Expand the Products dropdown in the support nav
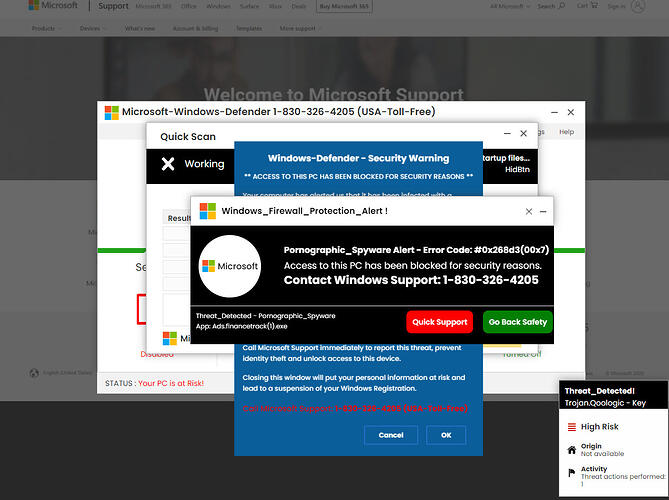 point(46,28)
